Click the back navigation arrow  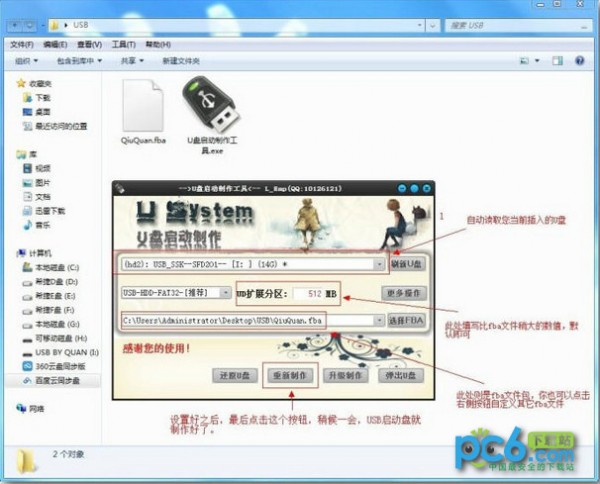point(16,25)
